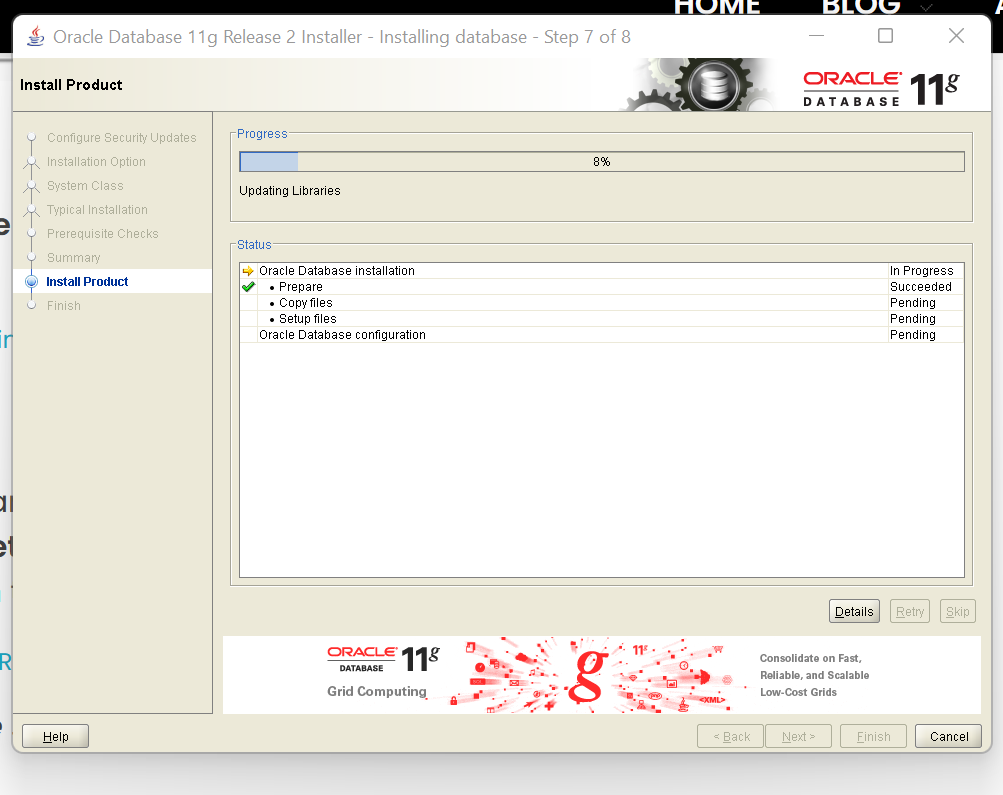The height and width of the screenshot is (795, 1003).
Task: Select Installation Option step
Action: [x=96, y=162]
